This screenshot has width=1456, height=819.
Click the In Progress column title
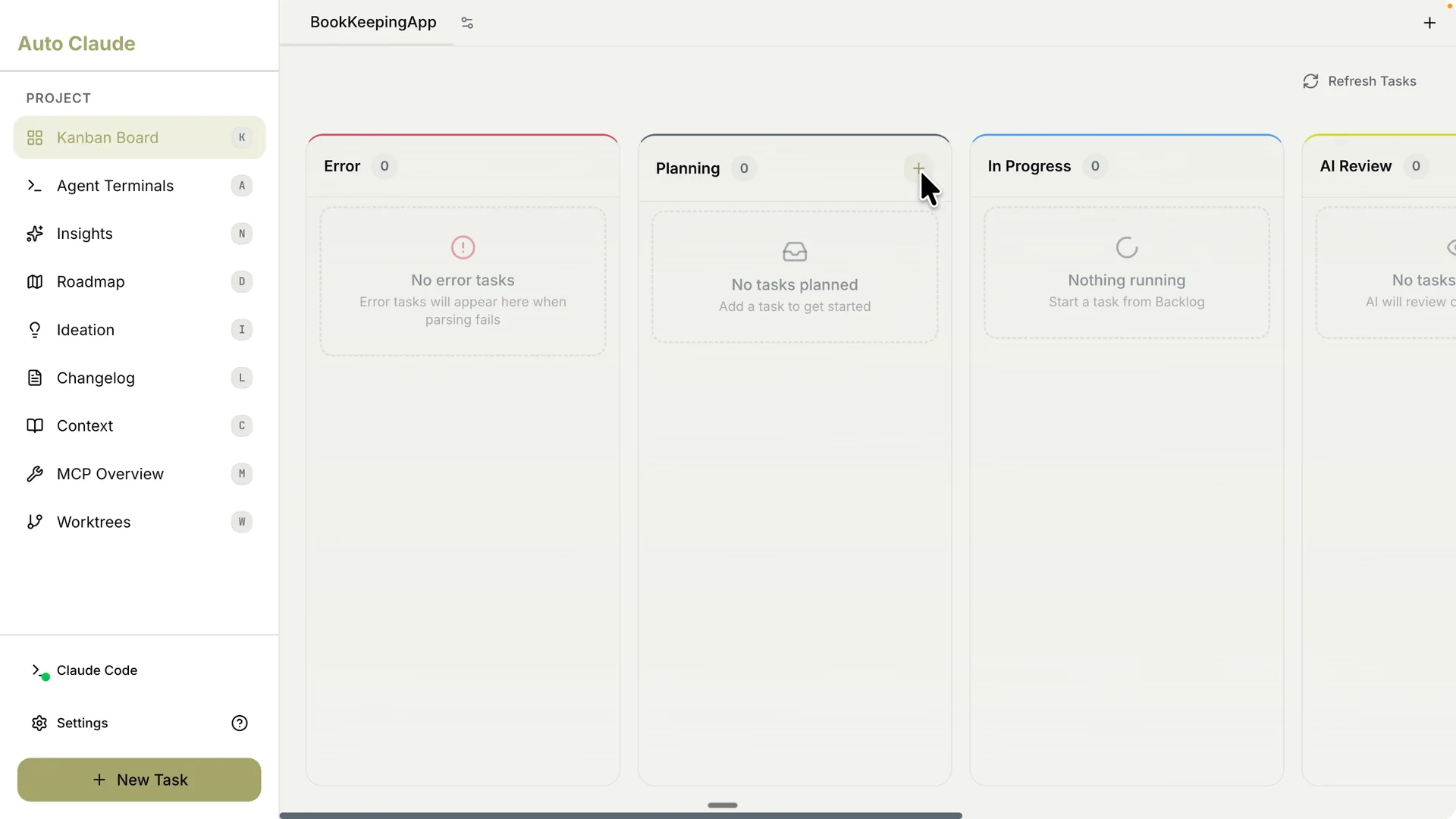click(1029, 166)
